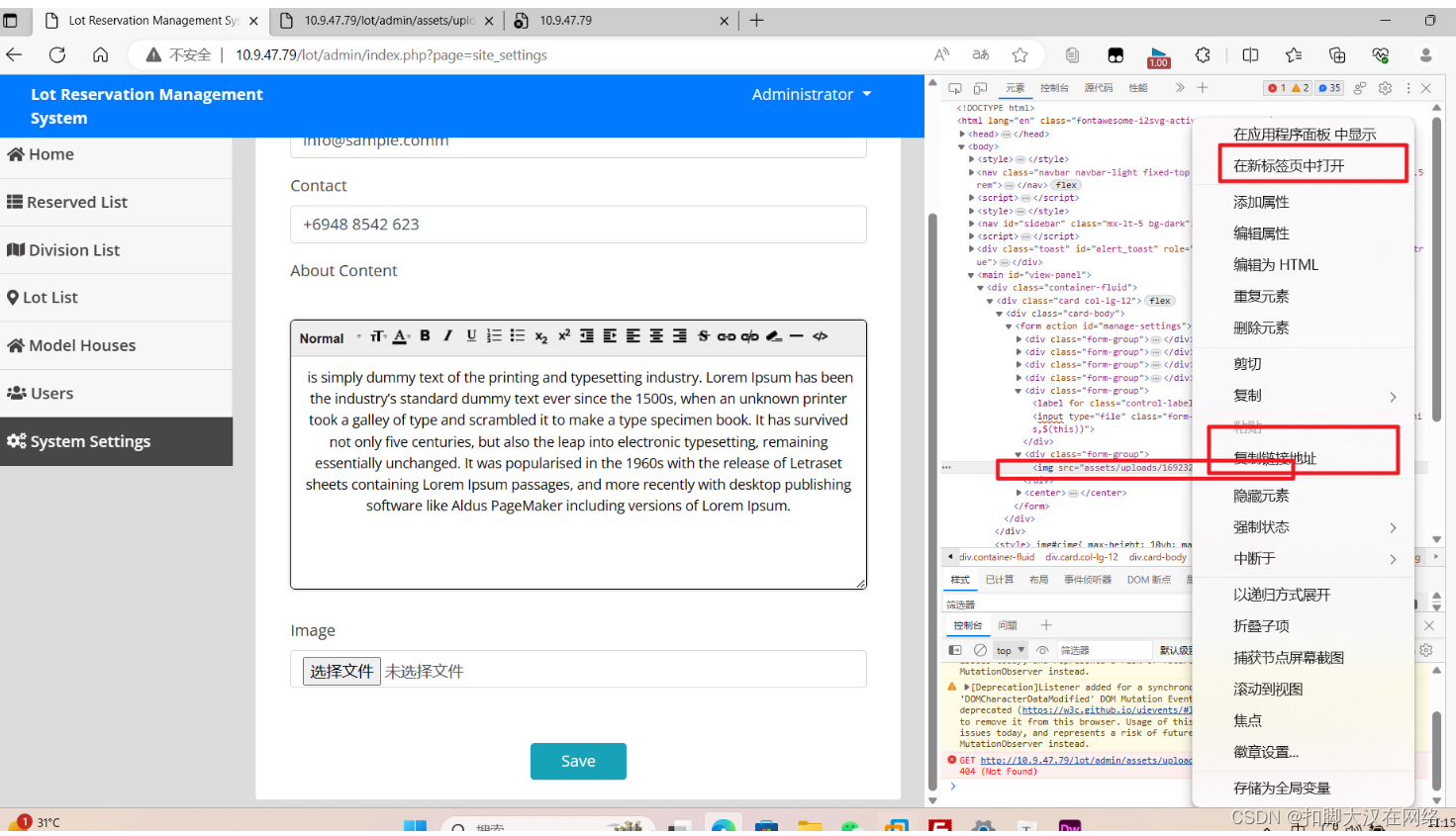Image resolution: width=1456 pixels, height=836 pixels.
Task: Click the DevTools errors count badge
Action: coord(1276,88)
